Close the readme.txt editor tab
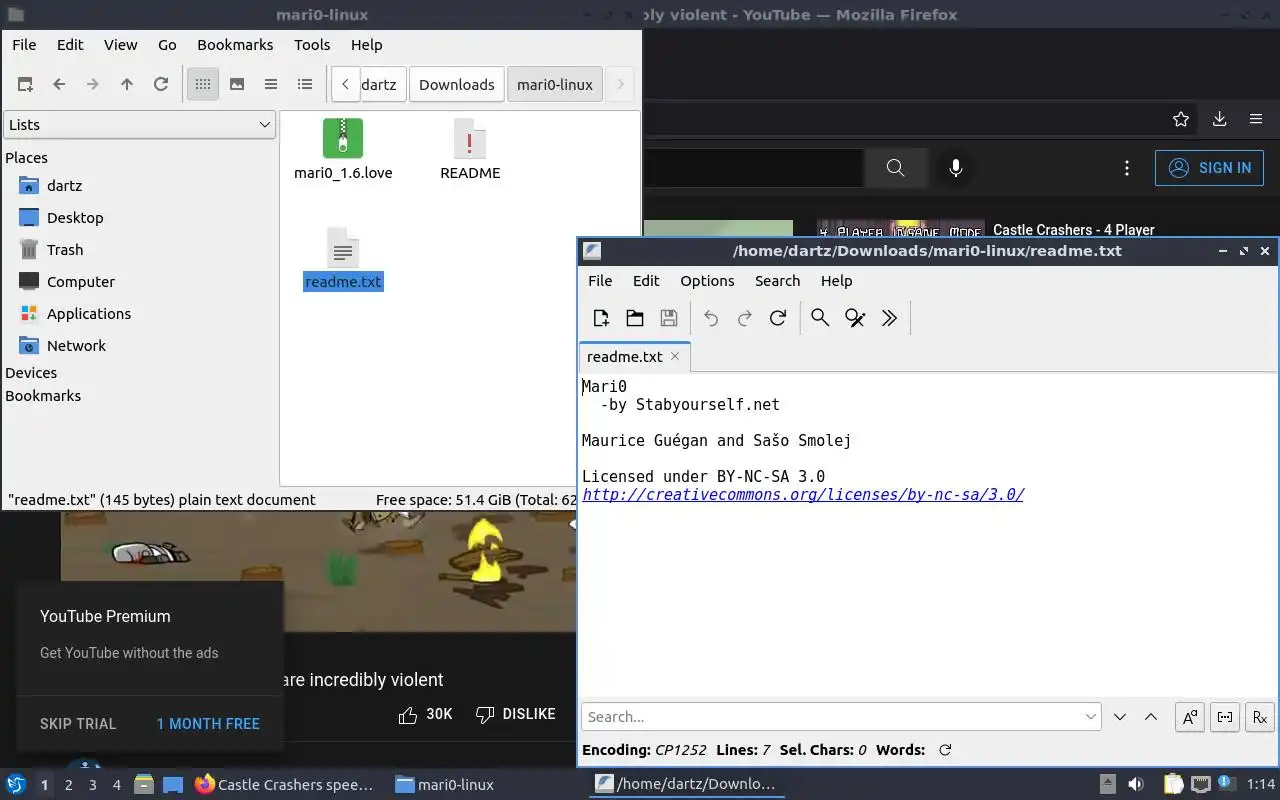This screenshot has height=800, width=1280. 675,356
